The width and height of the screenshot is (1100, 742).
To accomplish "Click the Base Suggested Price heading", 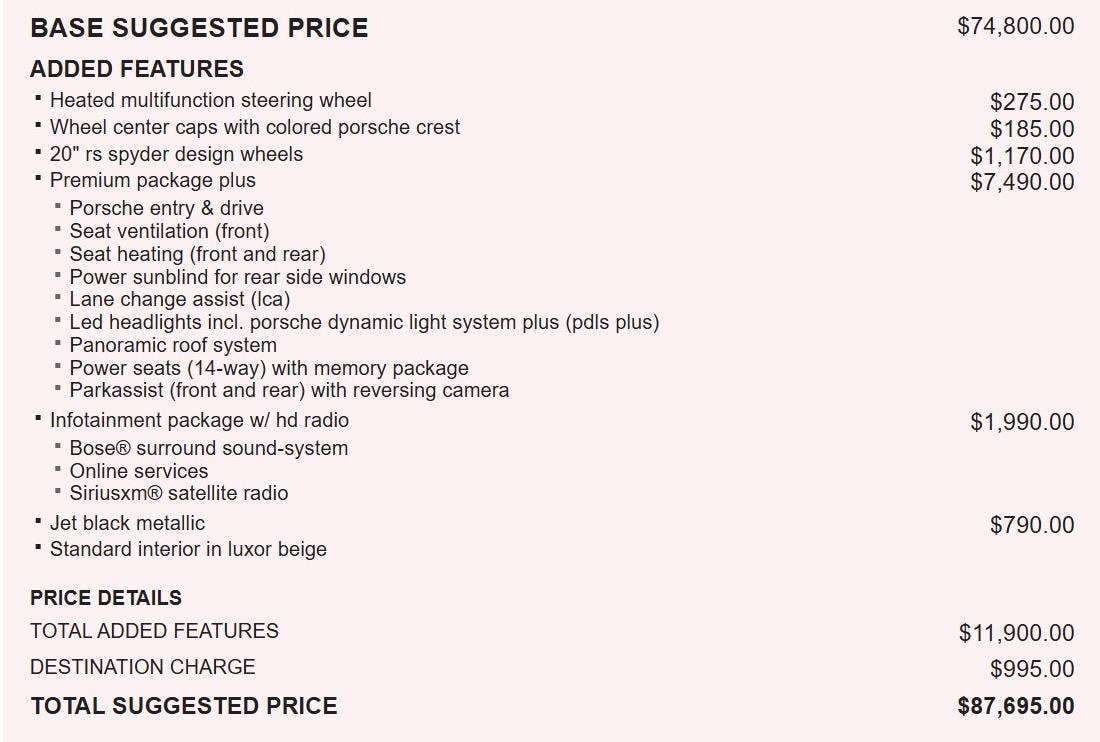I will click(199, 28).
